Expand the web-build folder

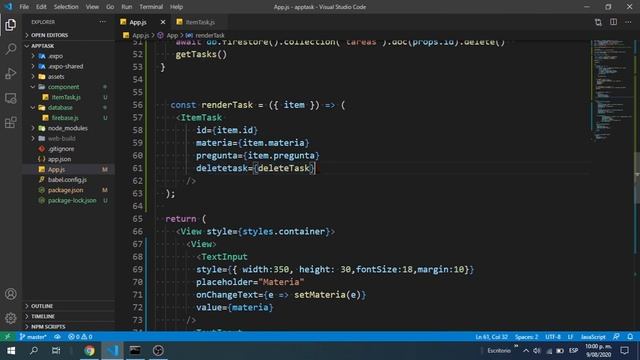pyautogui.click(x=61, y=138)
